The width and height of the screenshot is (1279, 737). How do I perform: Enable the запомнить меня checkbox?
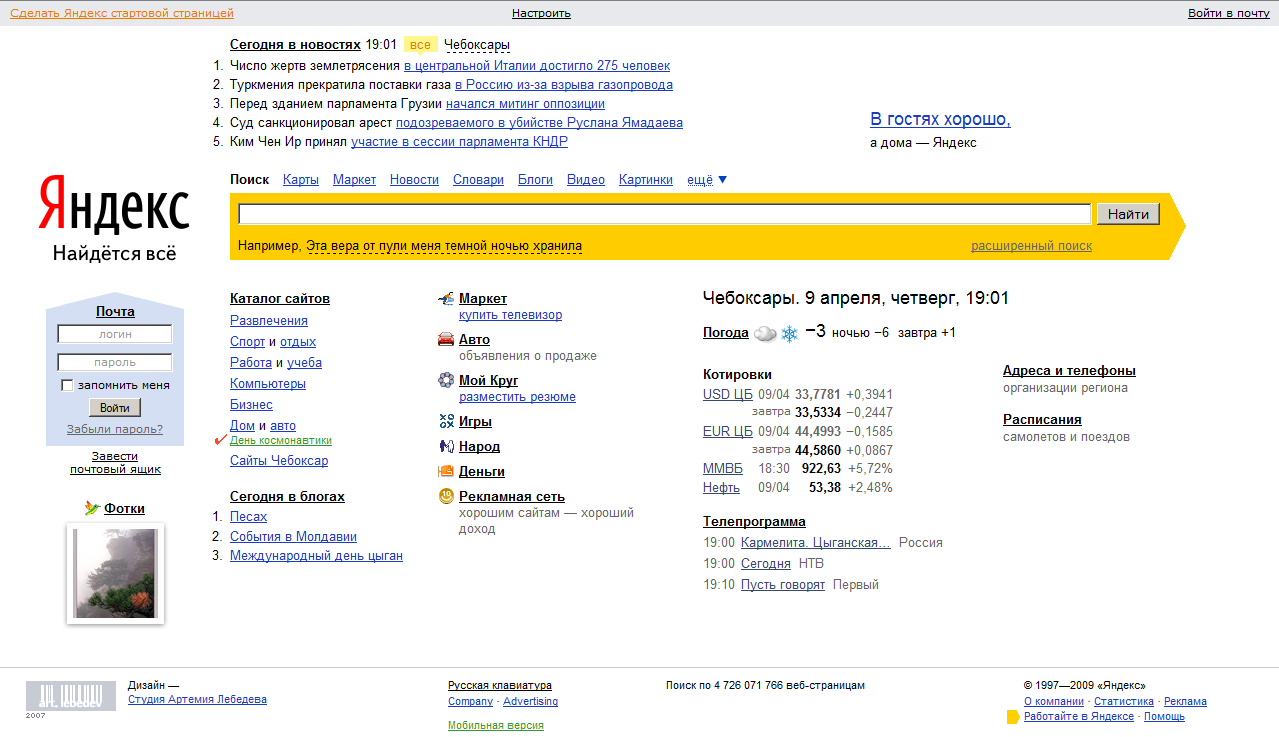67,385
